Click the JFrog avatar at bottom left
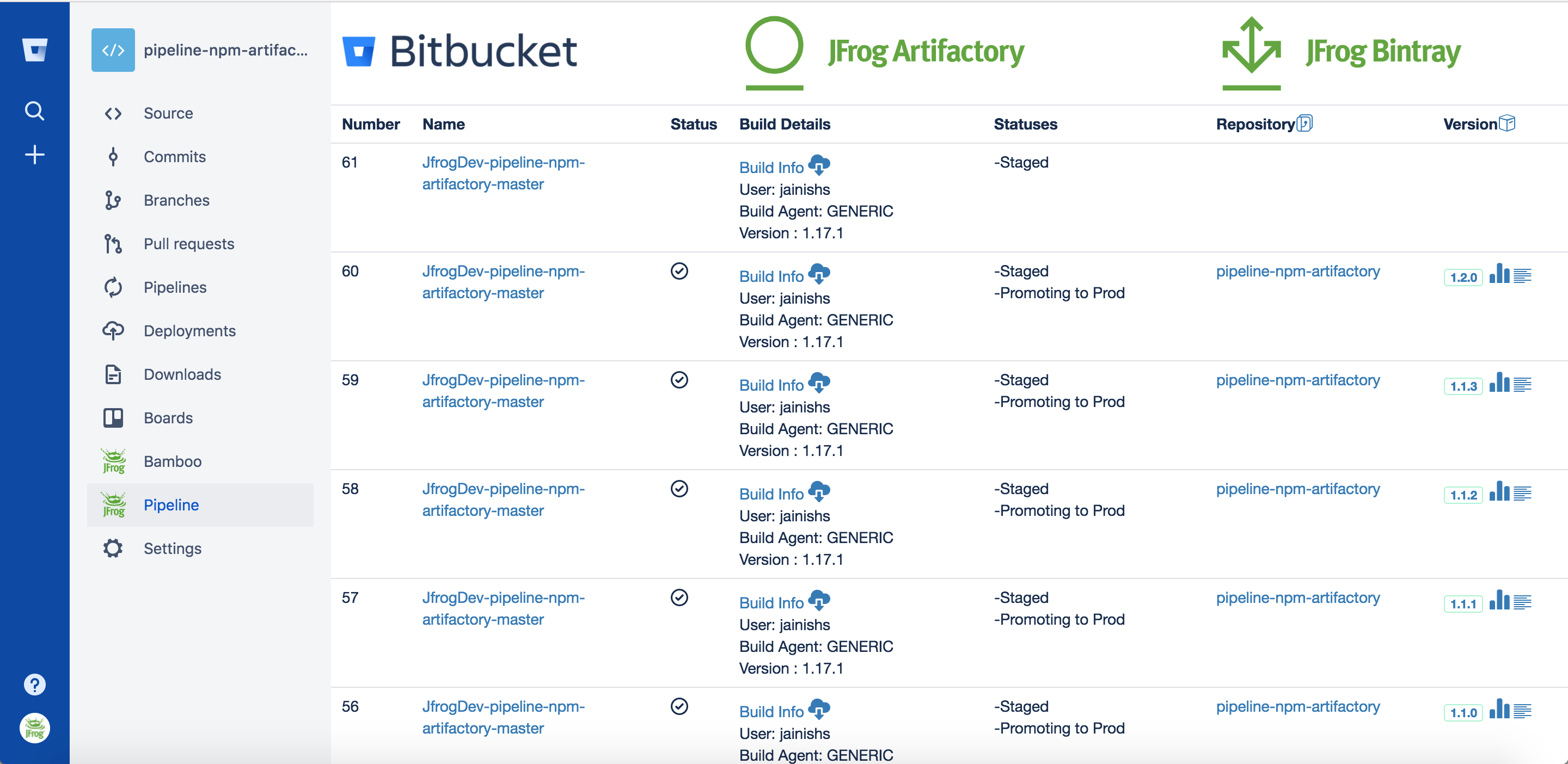 click(35, 728)
